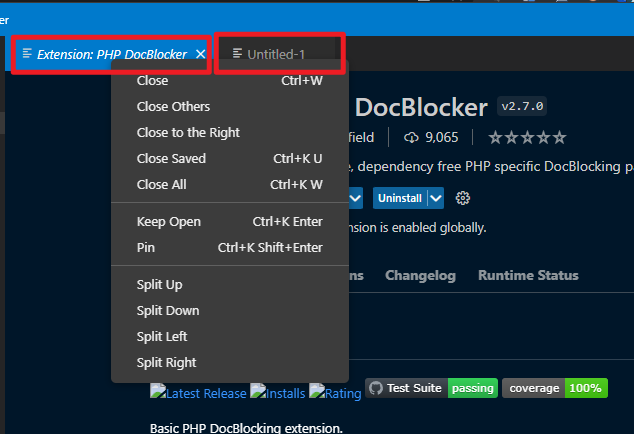Click the 9,065 install count

click(442, 138)
